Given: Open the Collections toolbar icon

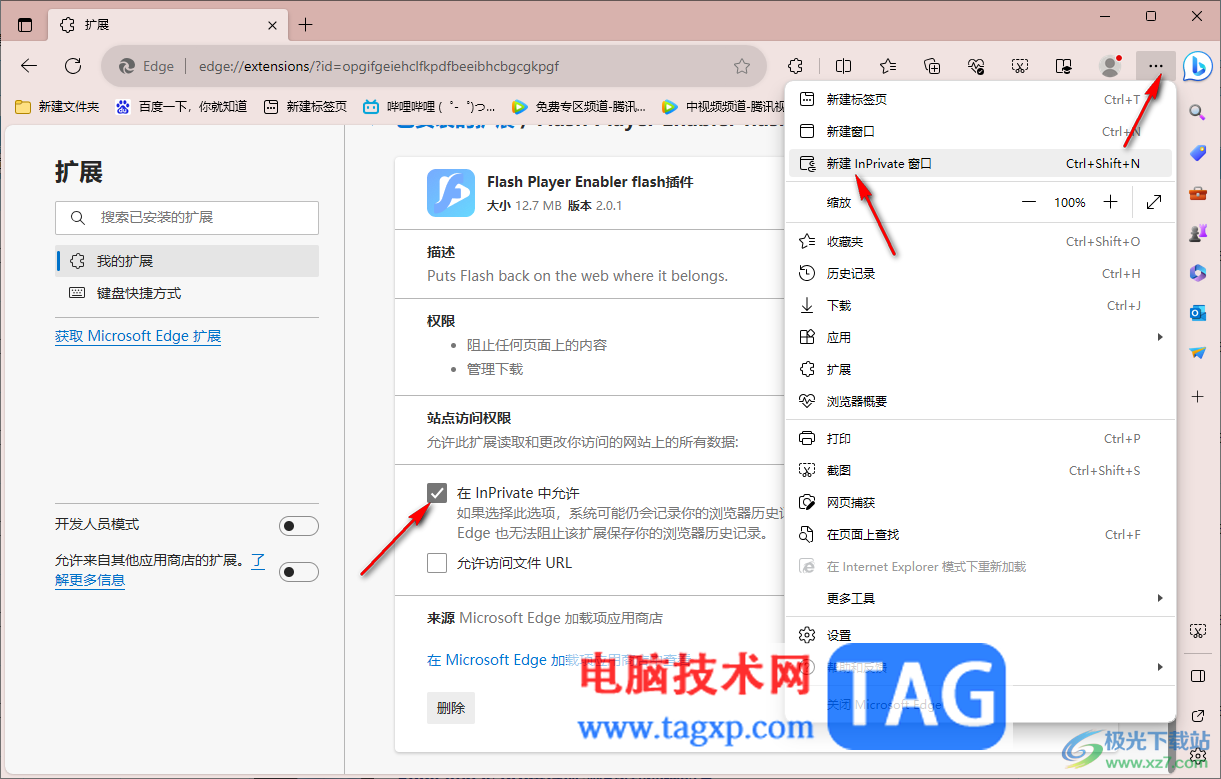Looking at the screenshot, I should [x=932, y=66].
